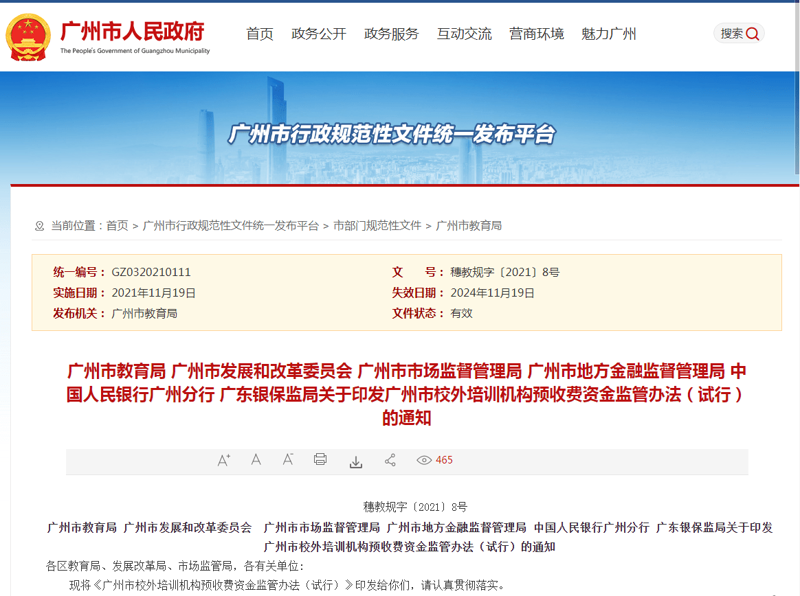This screenshot has width=800, height=596.
Task: Increase font size with A+ icon
Action: (x=224, y=460)
